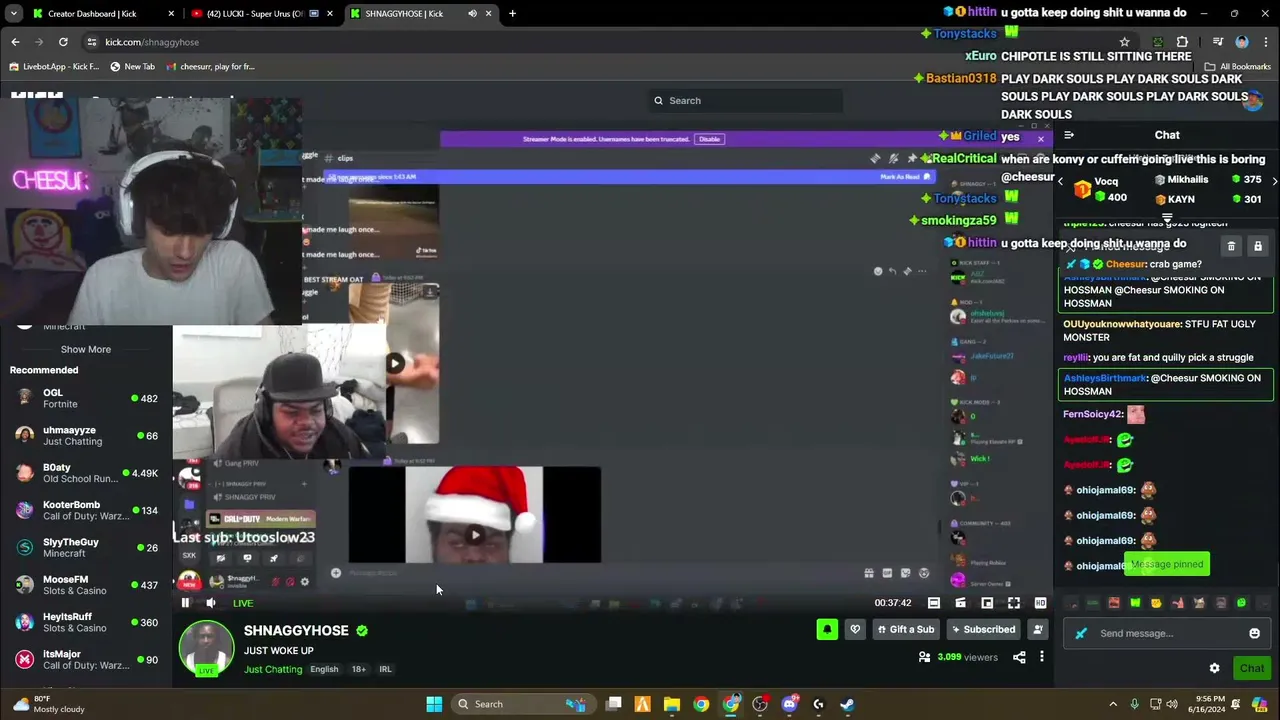The height and width of the screenshot is (720, 1280).
Task: Open the Windows Start menu
Action: [x=434, y=704]
